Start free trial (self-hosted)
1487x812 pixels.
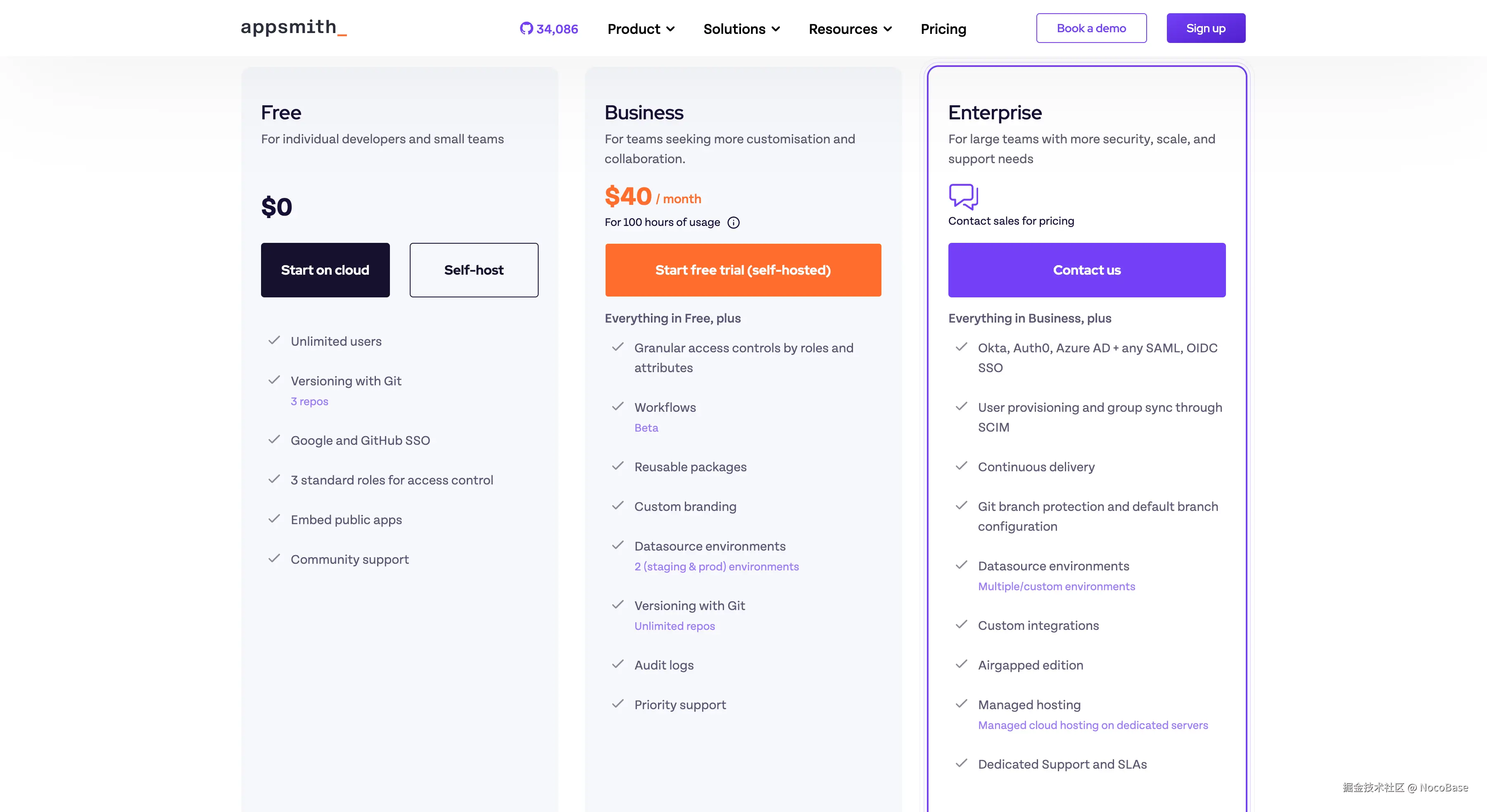743,270
